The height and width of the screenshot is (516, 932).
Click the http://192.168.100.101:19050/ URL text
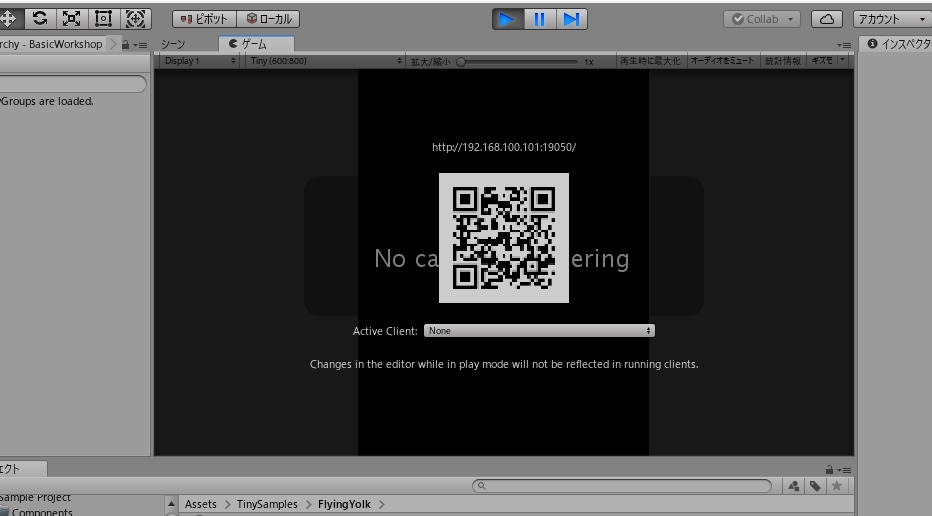504,147
